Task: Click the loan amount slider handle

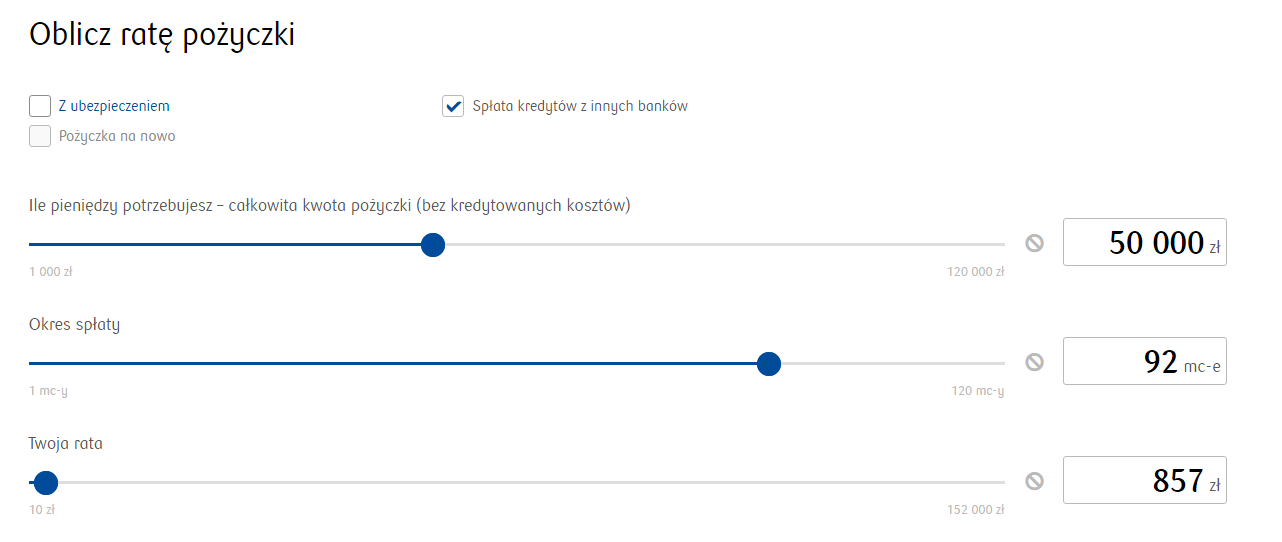Action: click(x=433, y=244)
